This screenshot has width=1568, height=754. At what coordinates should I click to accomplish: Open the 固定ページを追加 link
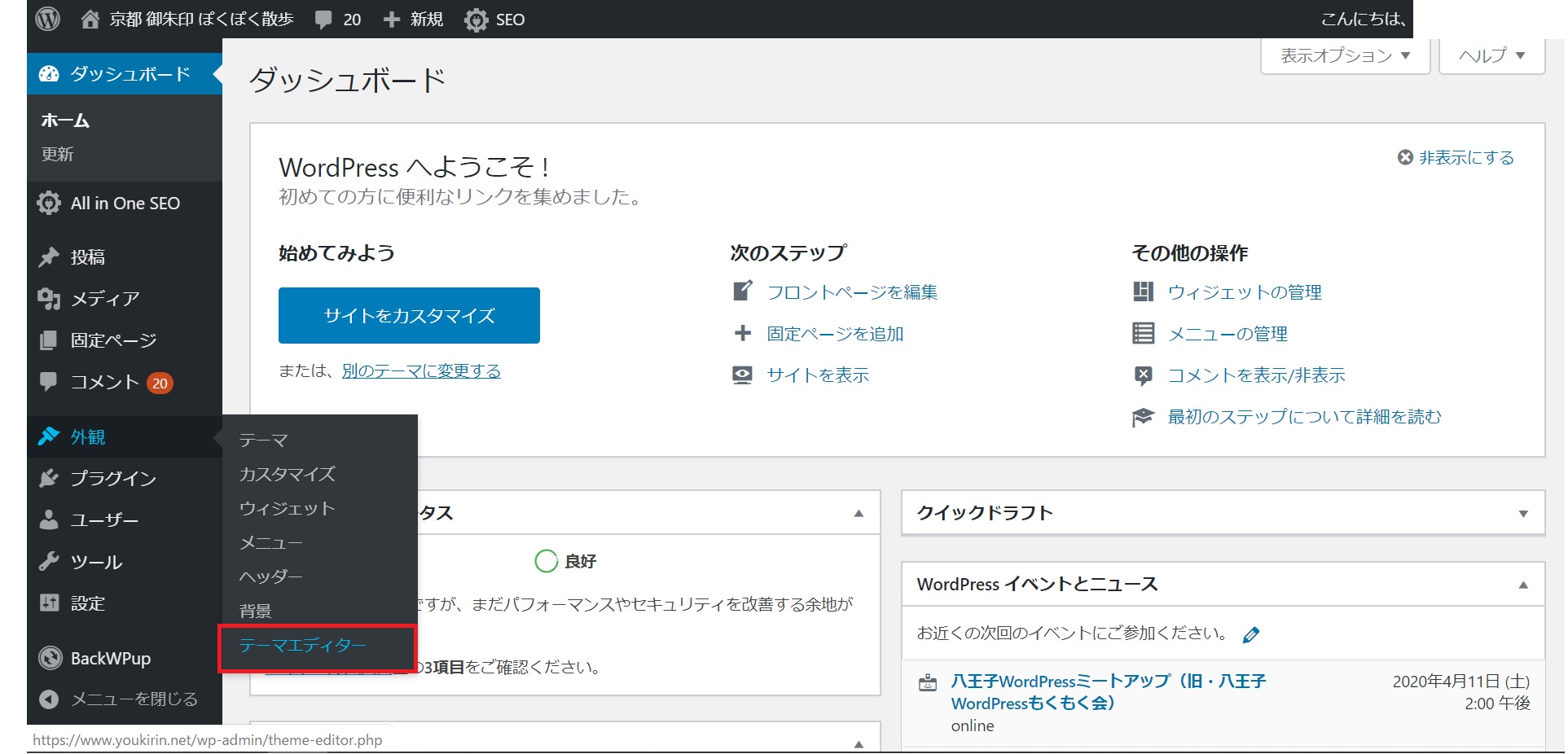[835, 334]
